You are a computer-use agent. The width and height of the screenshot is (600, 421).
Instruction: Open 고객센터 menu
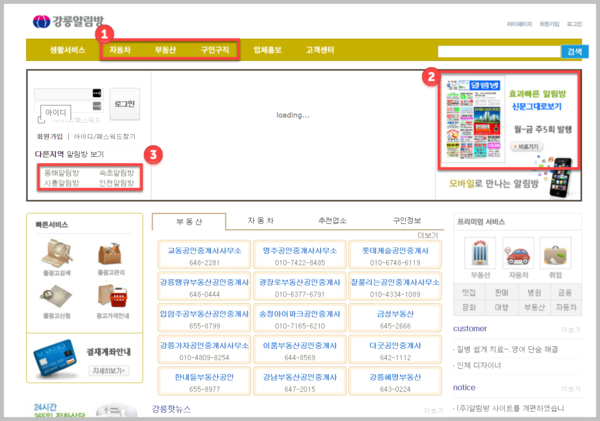tap(320, 50)
